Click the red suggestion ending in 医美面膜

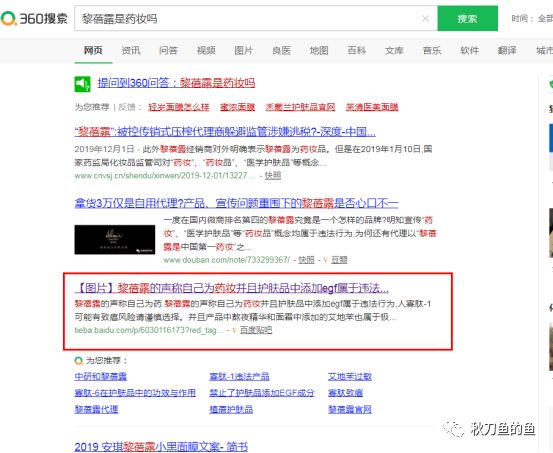pyautogui.click(x=372, y=107)
